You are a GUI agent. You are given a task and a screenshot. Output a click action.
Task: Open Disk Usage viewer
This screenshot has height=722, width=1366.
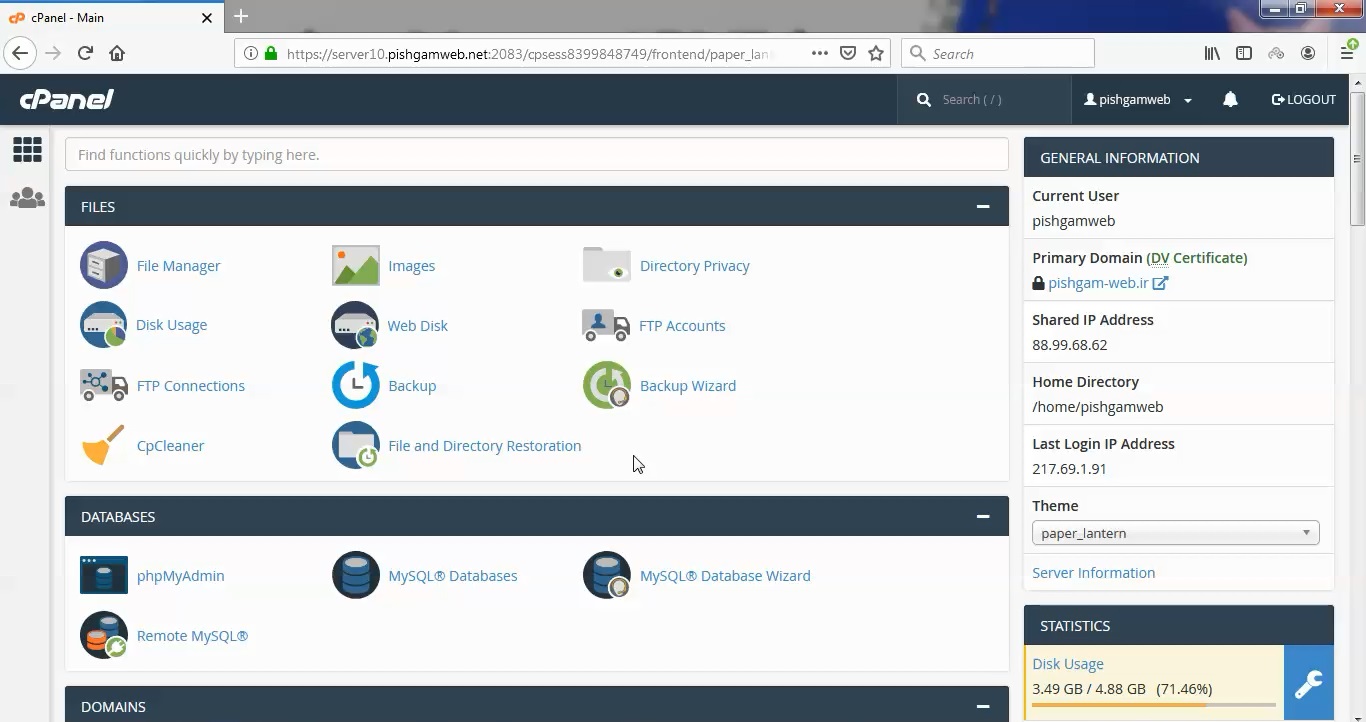(x=171, y=325)
